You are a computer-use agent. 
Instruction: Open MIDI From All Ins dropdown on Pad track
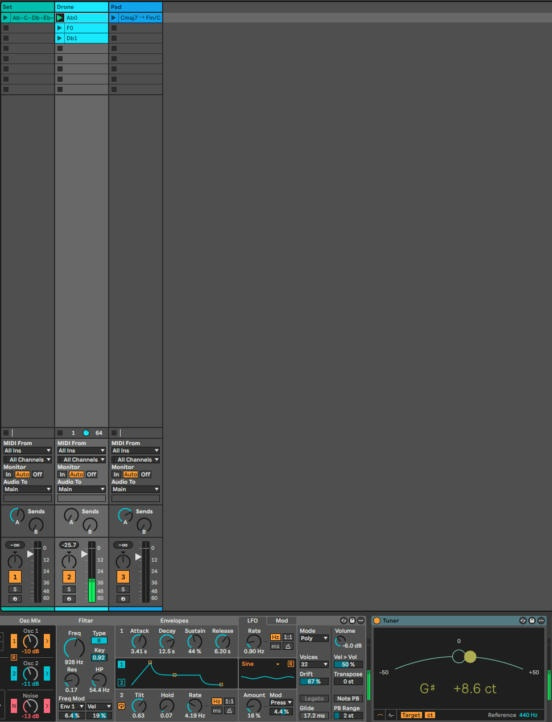(x=135, y=451)
